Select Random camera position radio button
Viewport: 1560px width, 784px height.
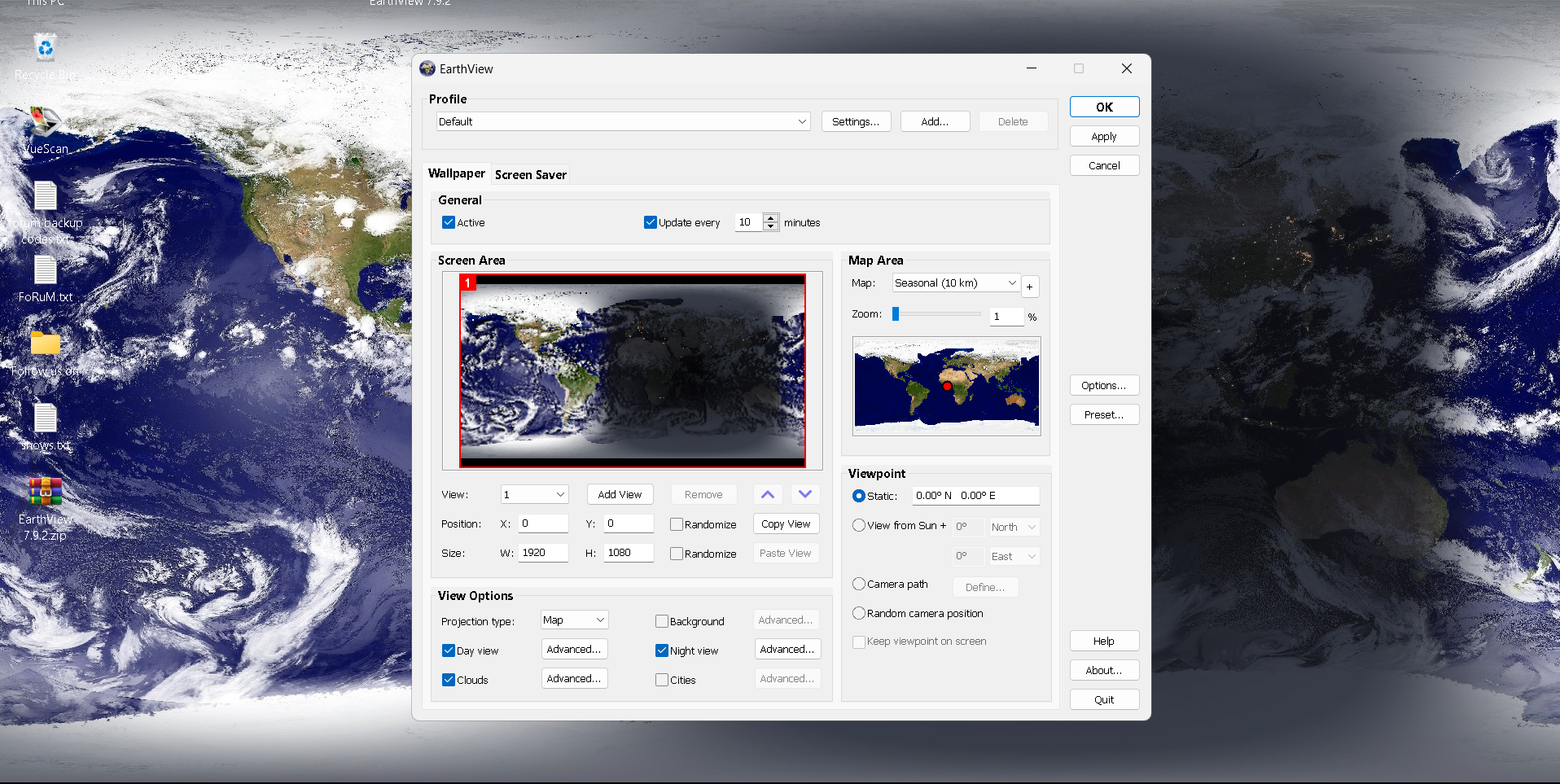click(859, 613)
